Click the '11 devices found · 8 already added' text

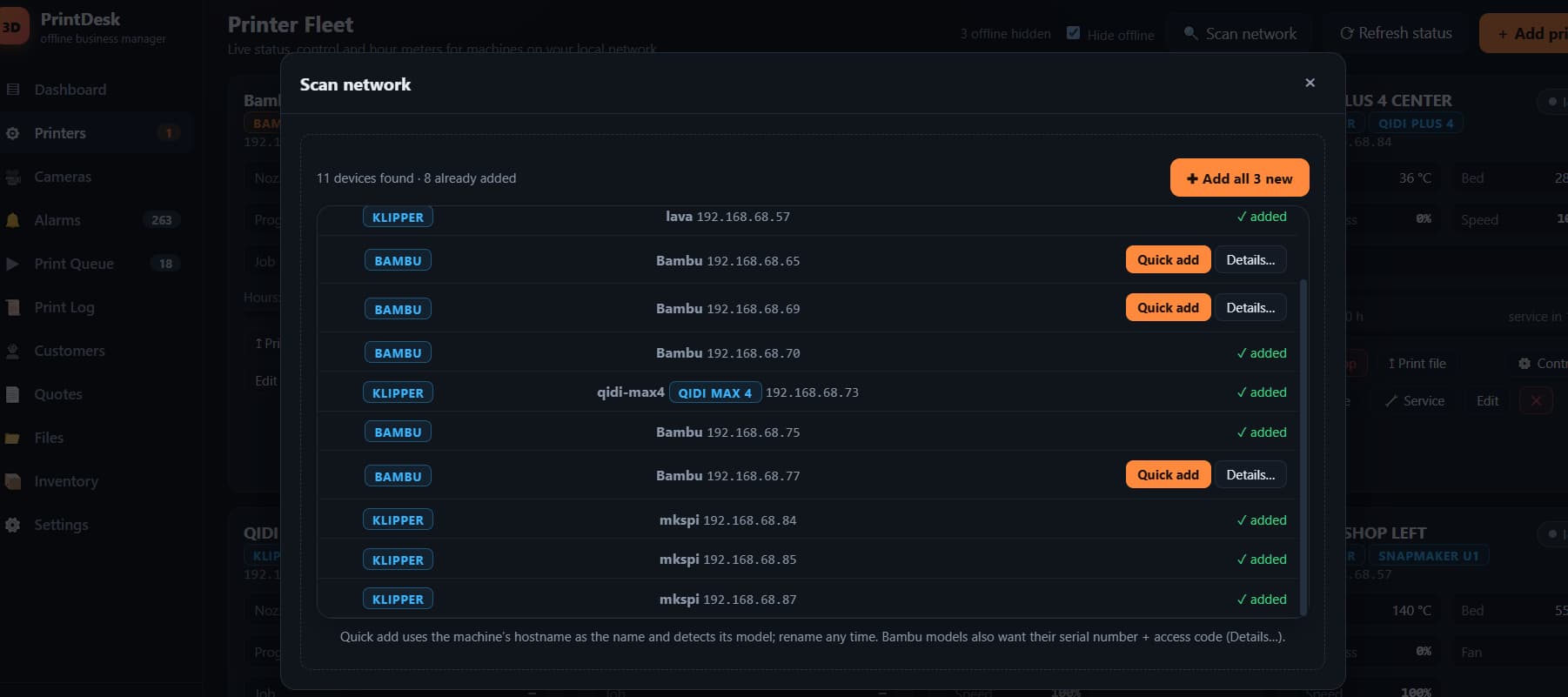pyautogui.click(x=416, y=178)
